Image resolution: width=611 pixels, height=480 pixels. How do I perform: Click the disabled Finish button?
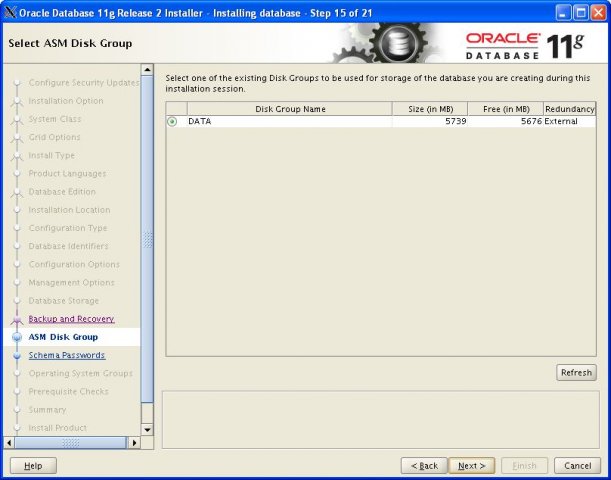click(524, 466)
